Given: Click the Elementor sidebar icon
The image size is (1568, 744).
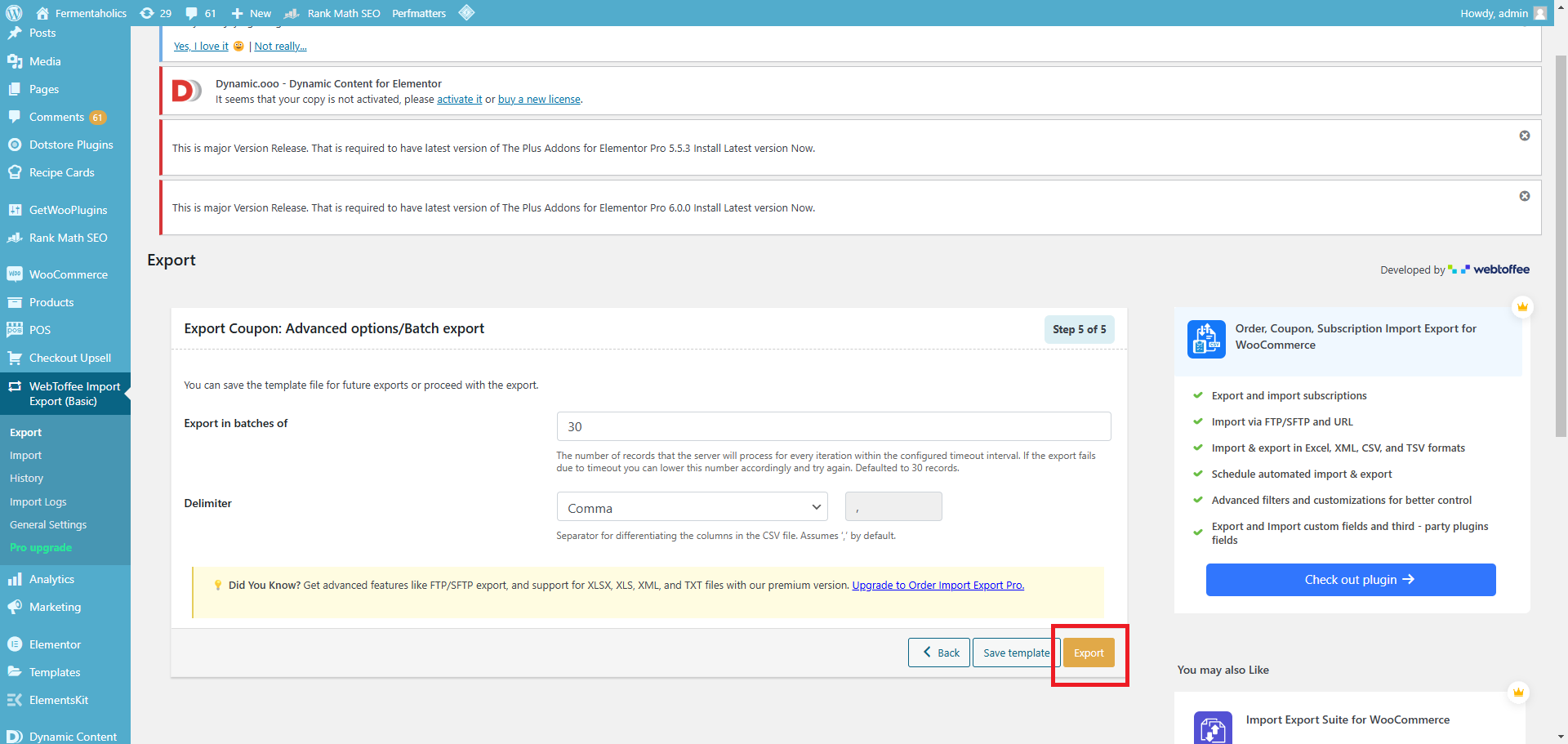Looking at the screenshot, I should coord(15,644).
